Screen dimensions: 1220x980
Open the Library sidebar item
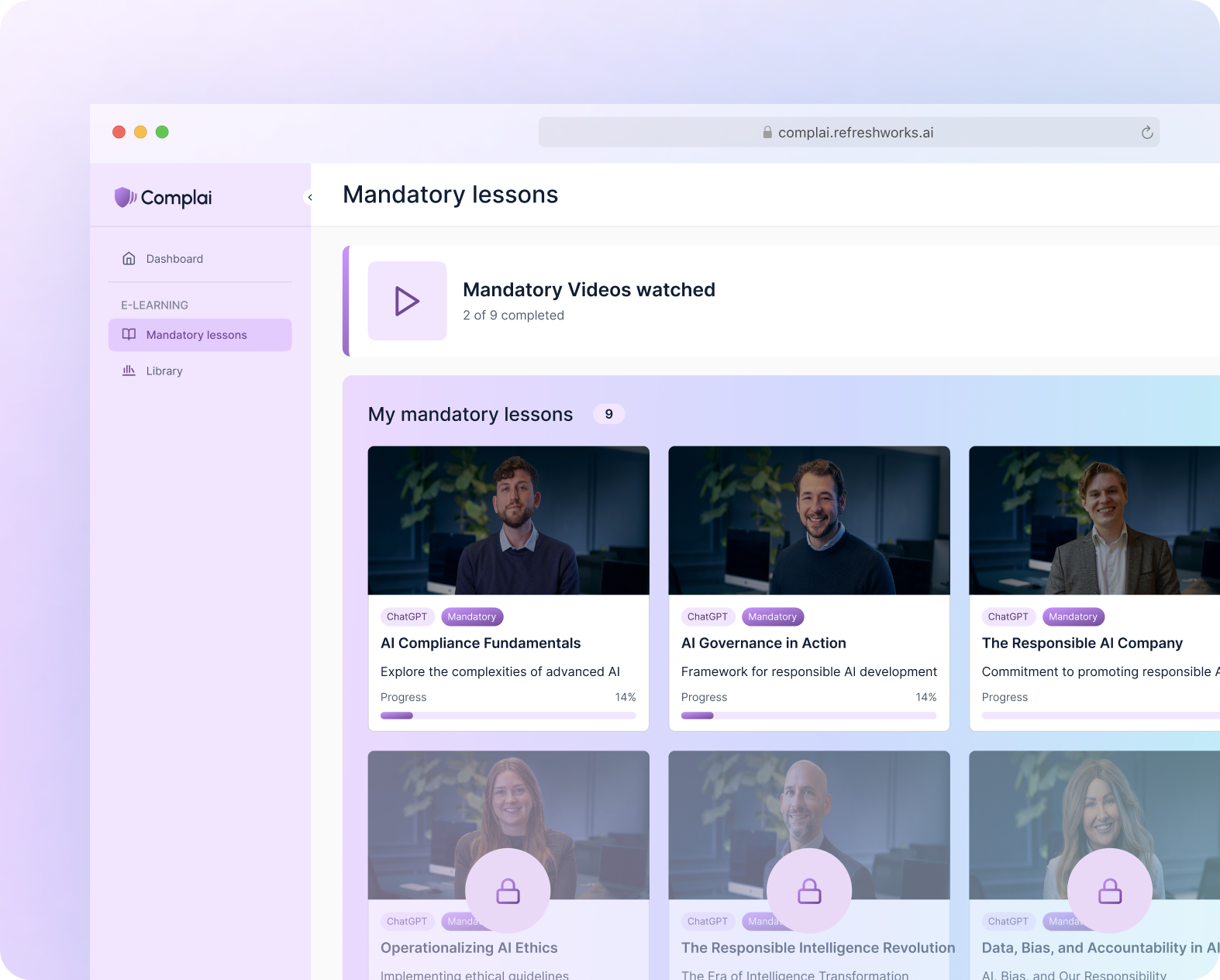(164, 371)
